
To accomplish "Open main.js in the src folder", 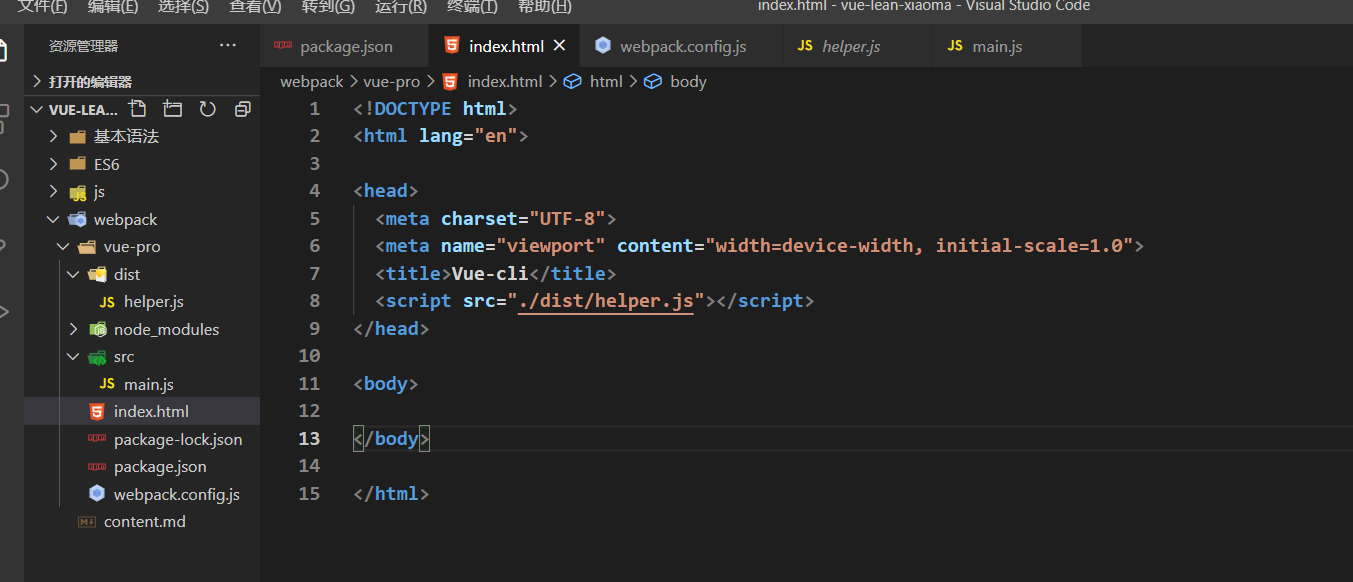I will [142, 384].
